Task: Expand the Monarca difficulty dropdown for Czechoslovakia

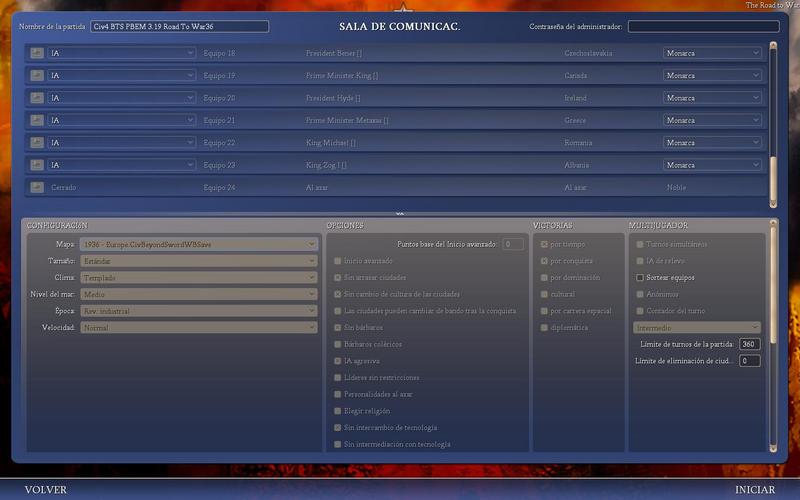Action: (712, 53)
